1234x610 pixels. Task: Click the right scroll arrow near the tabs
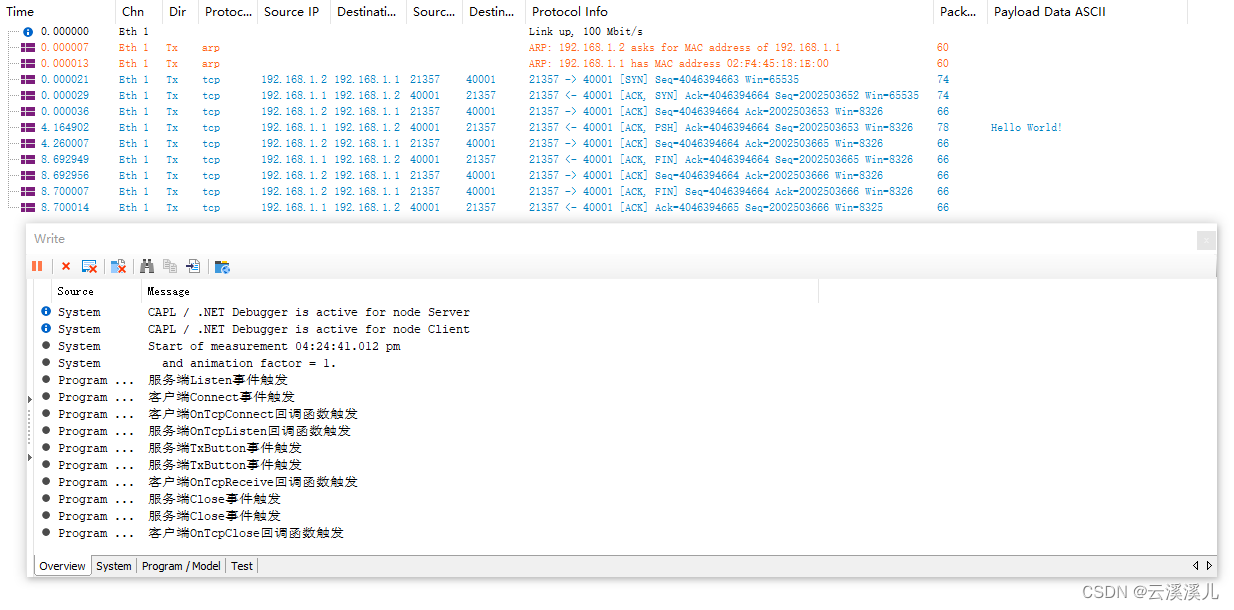[x=1207, y=565]
